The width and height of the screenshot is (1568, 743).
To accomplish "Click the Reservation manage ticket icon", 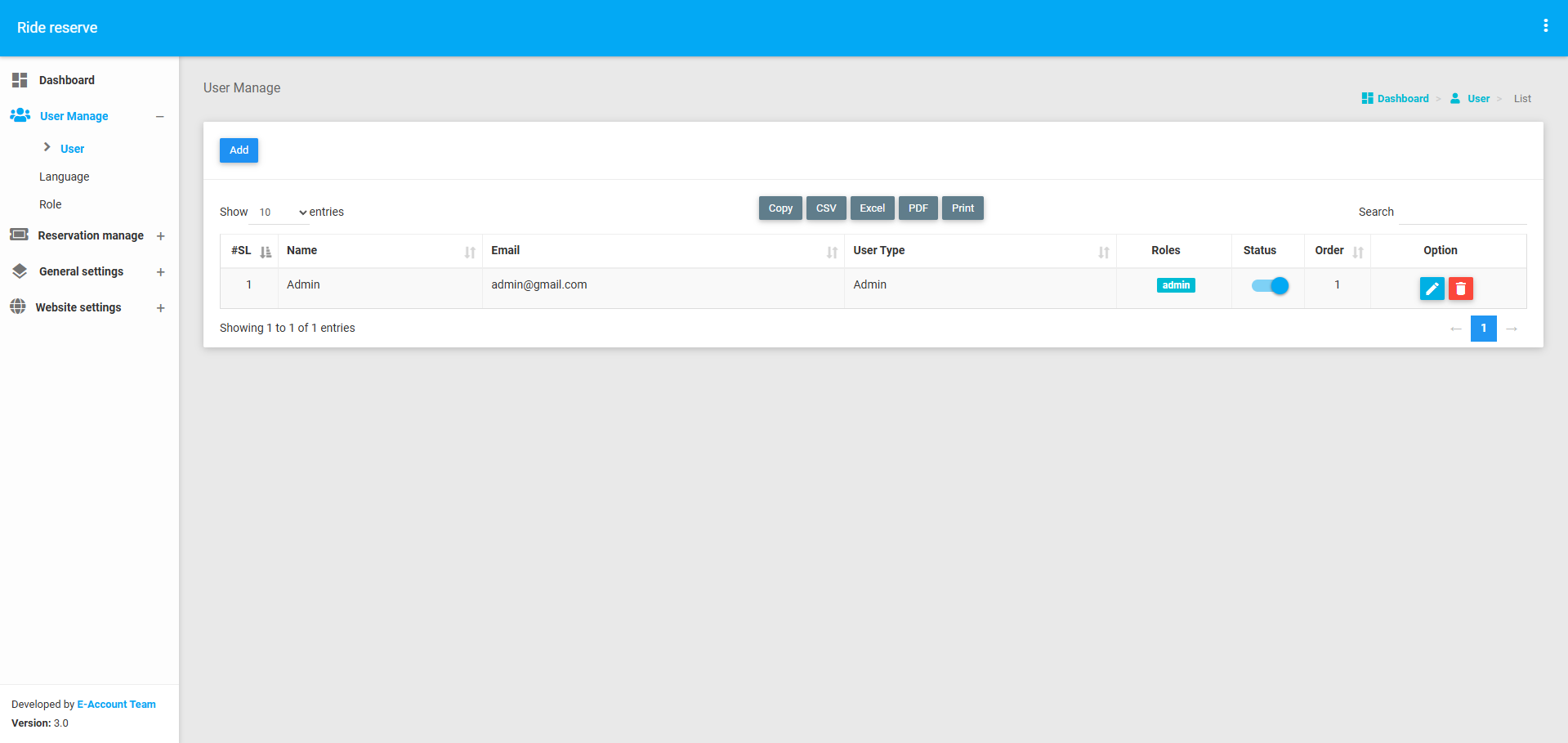I will [x=19, y=235].
